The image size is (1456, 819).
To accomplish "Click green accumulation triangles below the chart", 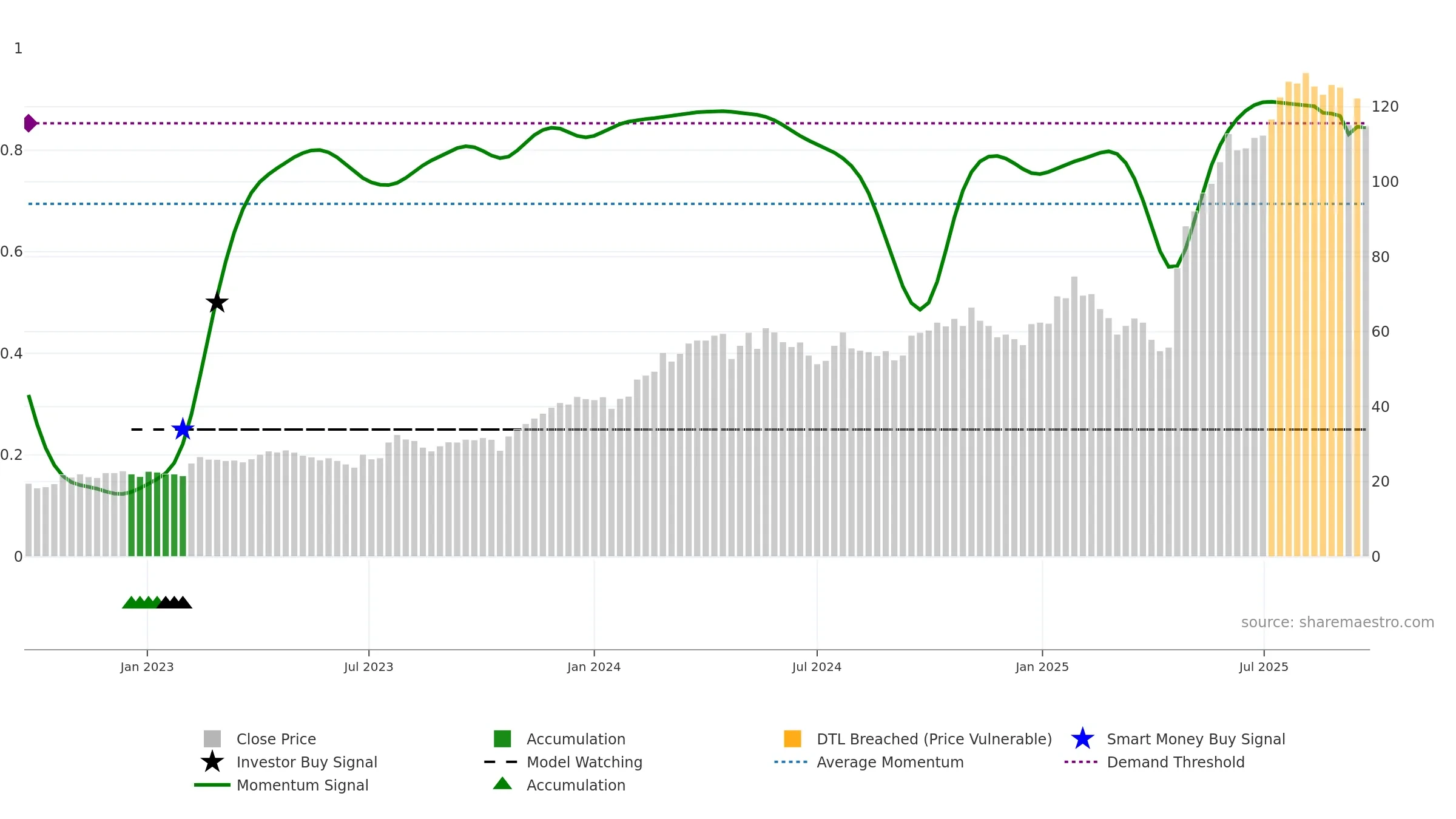I will (x=141, y=602).
